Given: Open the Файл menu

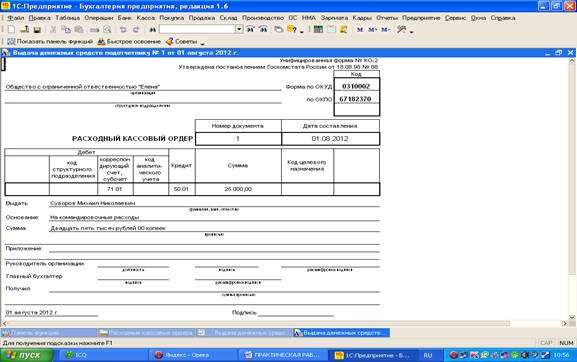Looking at the screenshot, I should 15,18.
